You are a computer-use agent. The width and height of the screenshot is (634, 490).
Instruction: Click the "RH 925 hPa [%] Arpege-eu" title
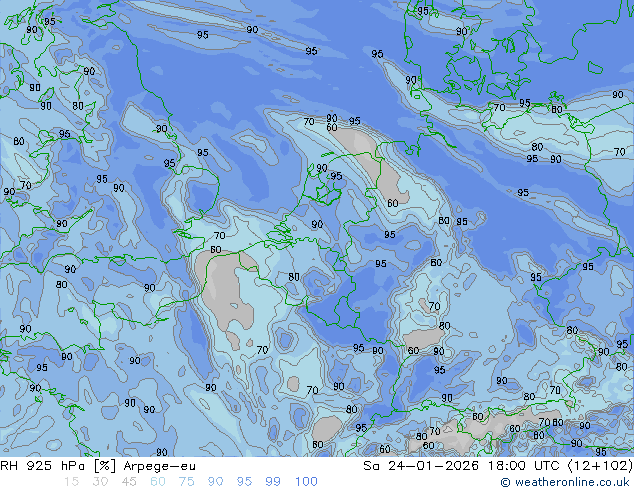[98, 466]
